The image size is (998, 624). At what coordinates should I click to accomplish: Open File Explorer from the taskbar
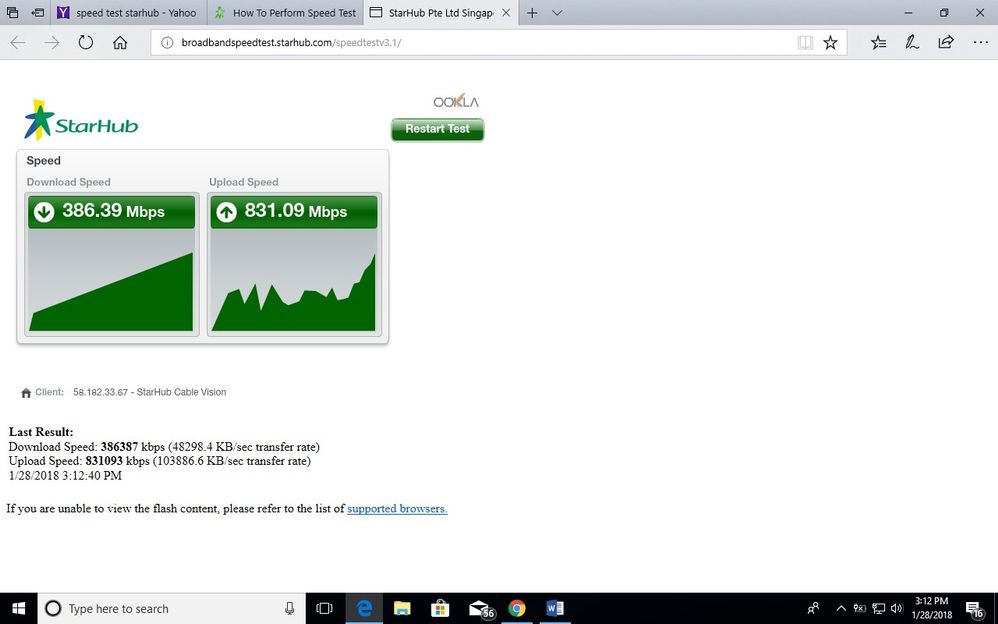(402, 609)
